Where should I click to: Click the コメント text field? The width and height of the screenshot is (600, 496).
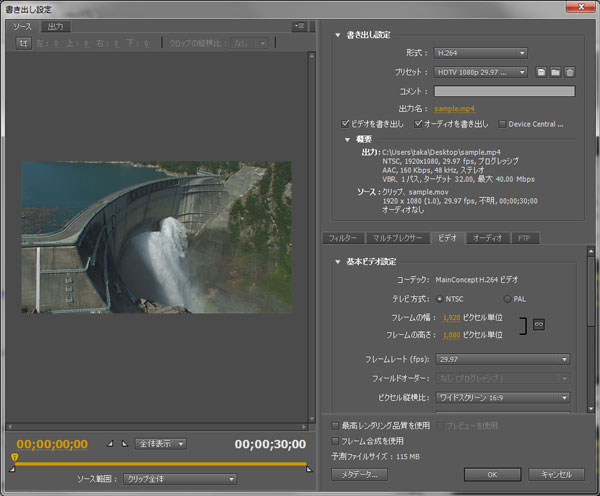pos(504,91)
